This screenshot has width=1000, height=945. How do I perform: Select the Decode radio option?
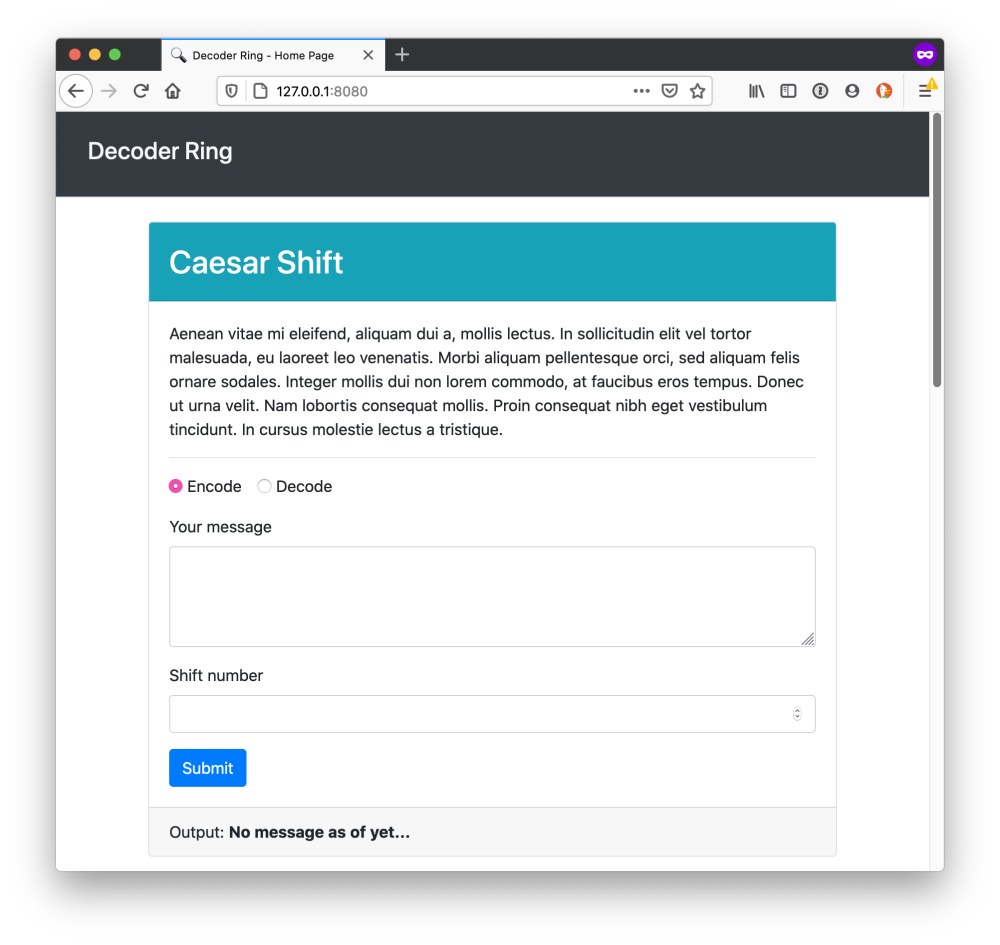click(x=264, y=487)
